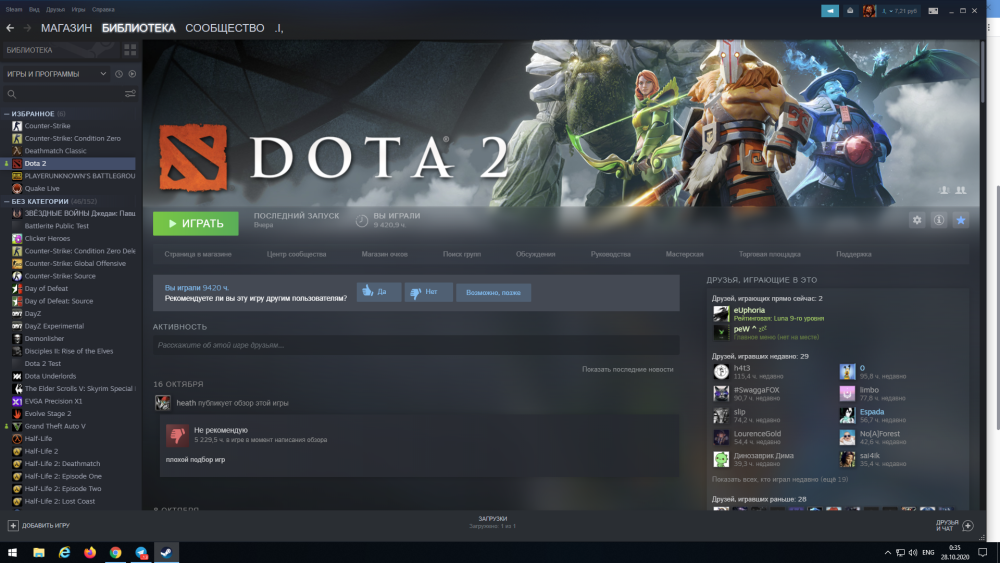Viewport: 1000px width, 563px height.
Task: Open Steam announcements megaphone icon
Action: pyautogui.click(x=830, y=11)
